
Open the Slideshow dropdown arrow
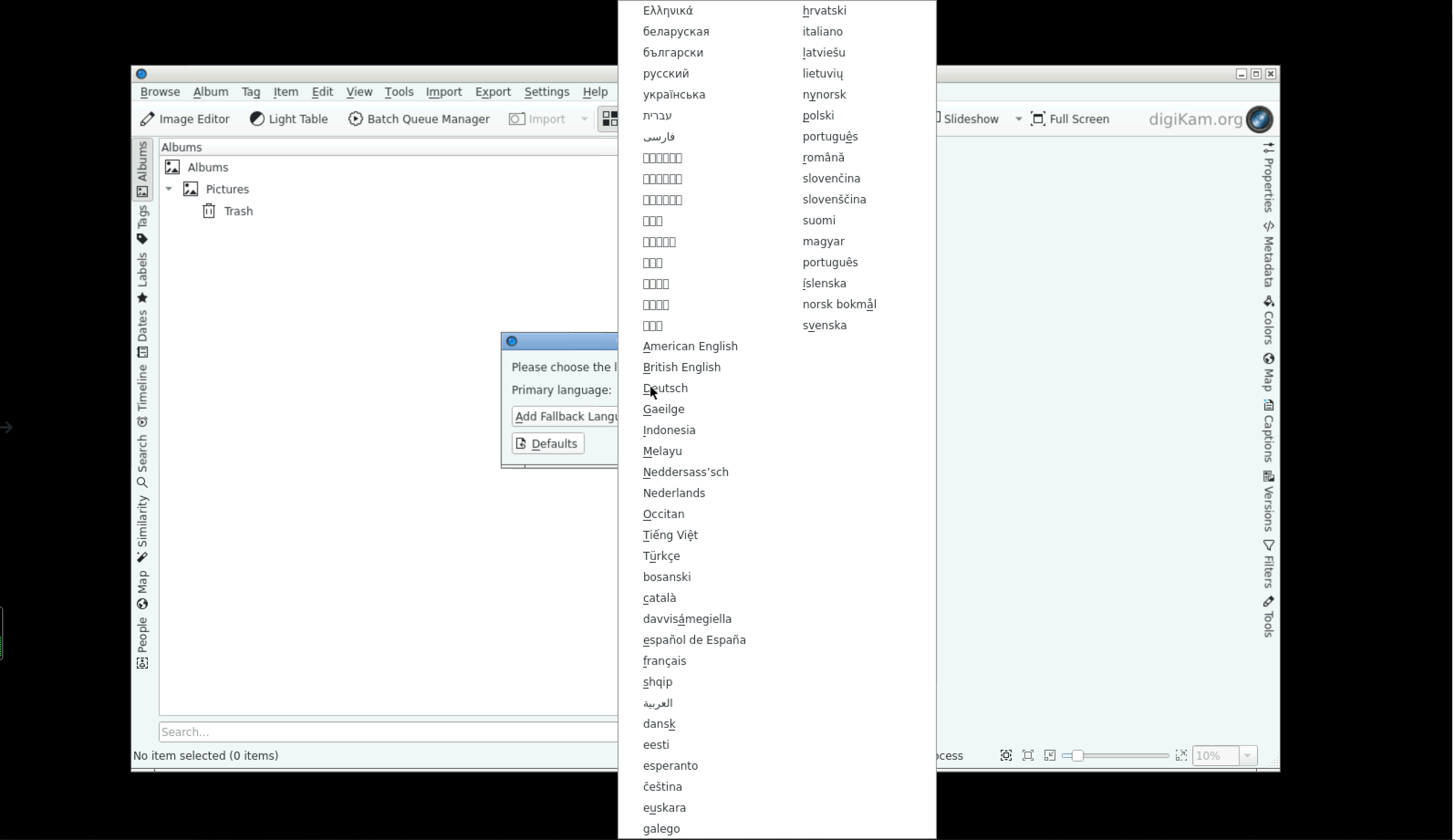(1018, 119)
